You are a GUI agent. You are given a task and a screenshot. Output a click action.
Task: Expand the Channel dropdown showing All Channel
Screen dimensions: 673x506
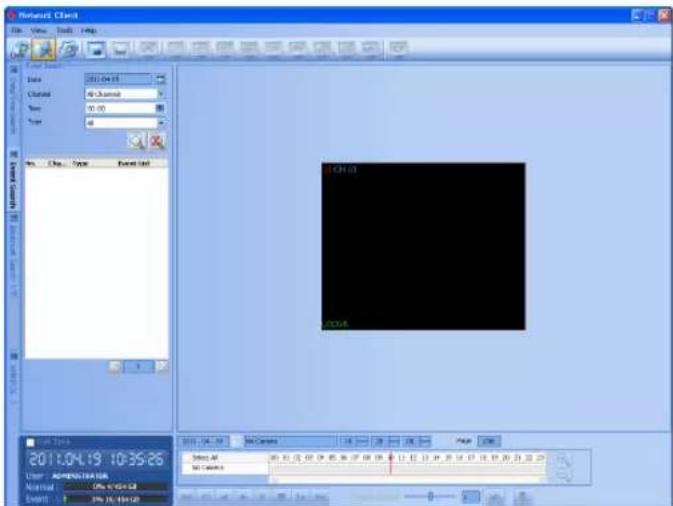click(161, 94)
